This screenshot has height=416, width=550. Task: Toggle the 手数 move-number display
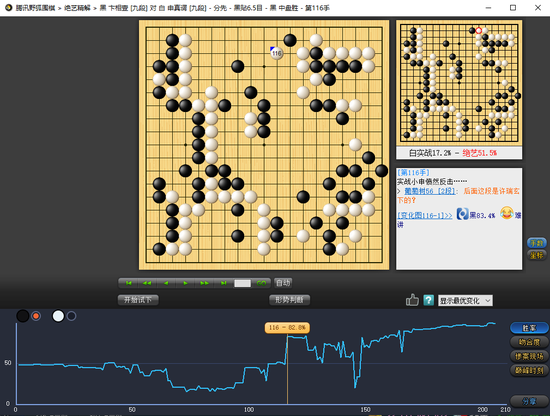(x=536, y=243)
